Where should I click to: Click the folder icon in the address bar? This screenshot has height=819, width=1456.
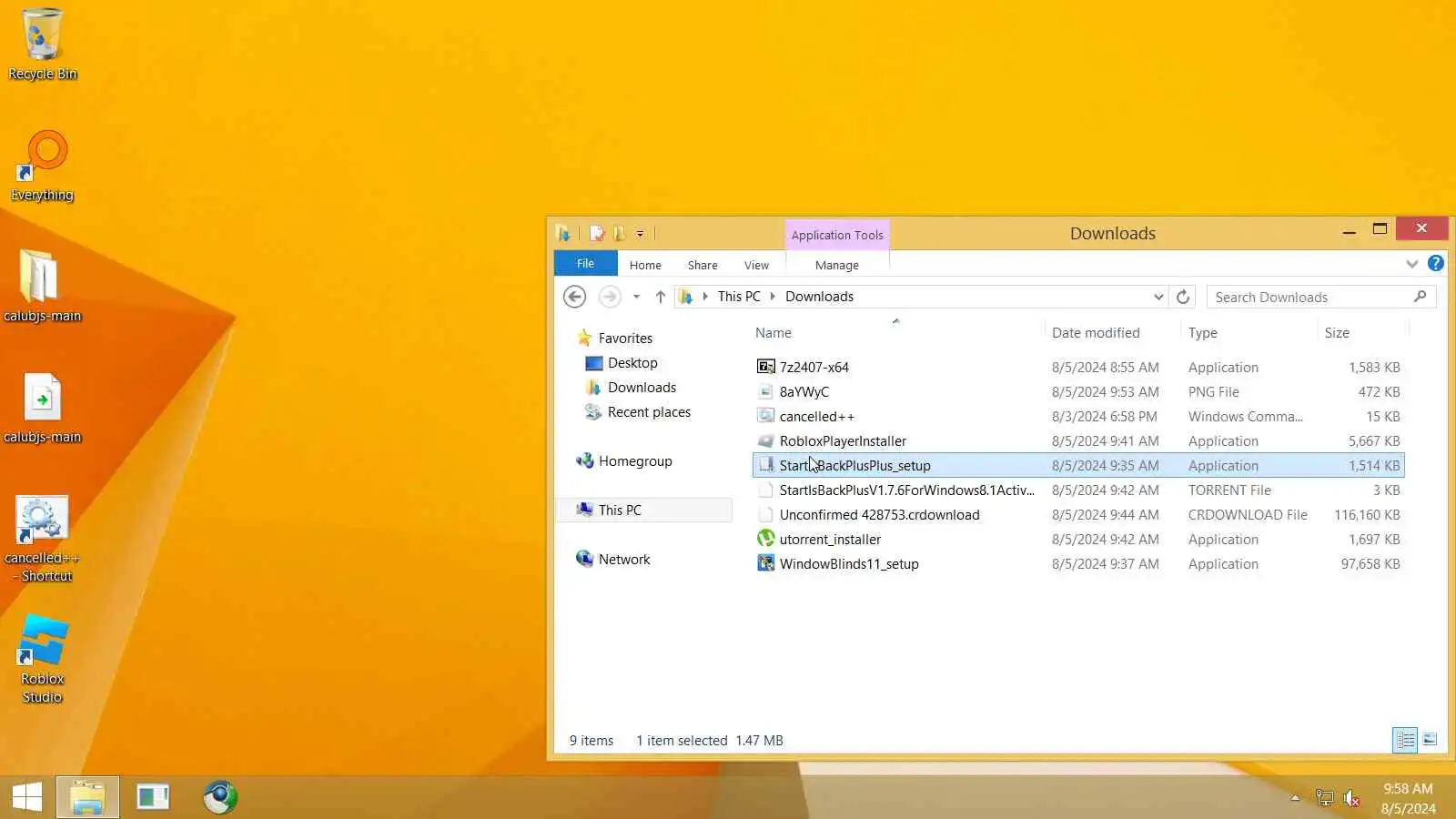[x=686, y=297]
